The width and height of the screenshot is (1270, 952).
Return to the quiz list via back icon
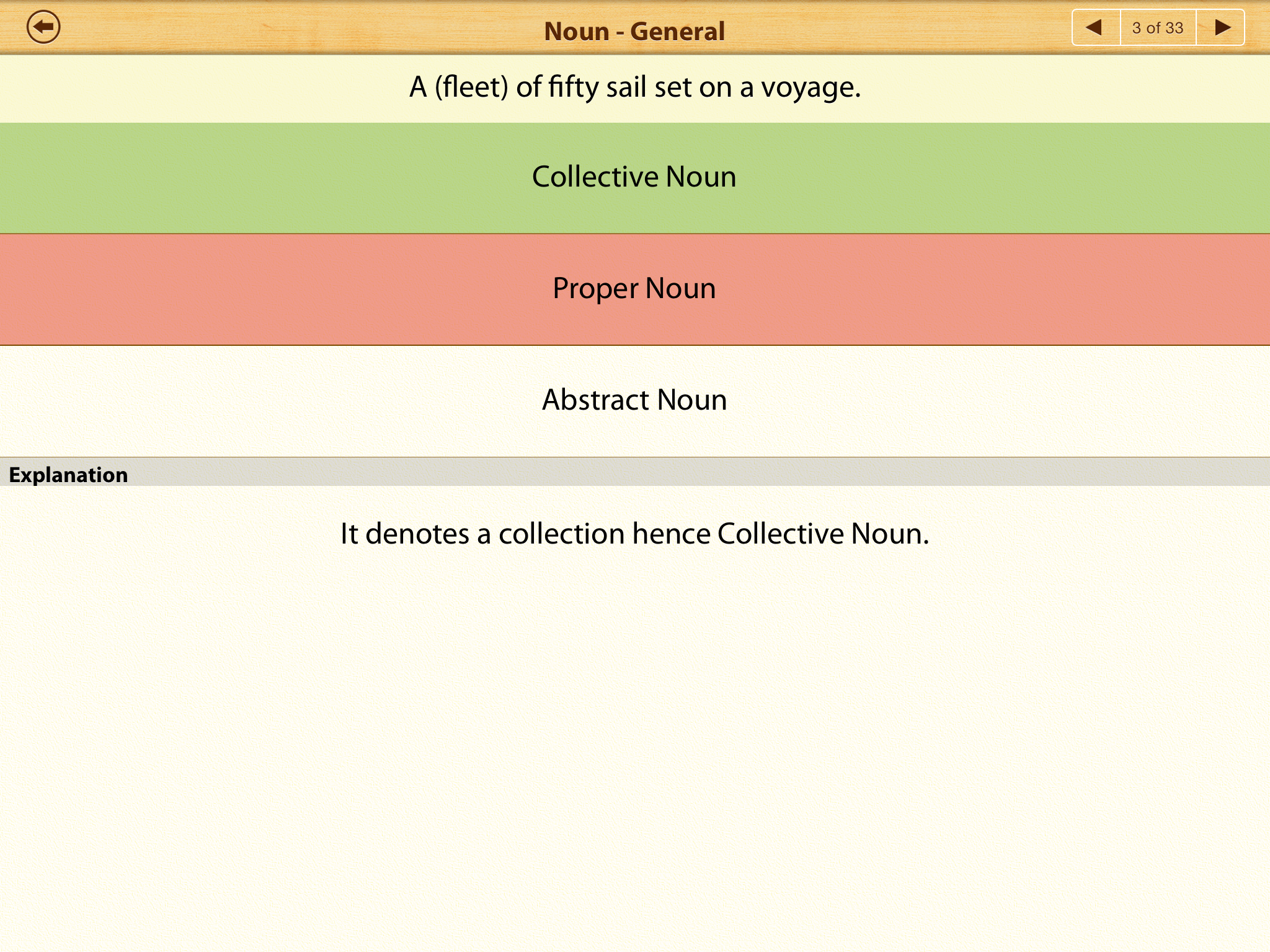click(x=43, y=27)
